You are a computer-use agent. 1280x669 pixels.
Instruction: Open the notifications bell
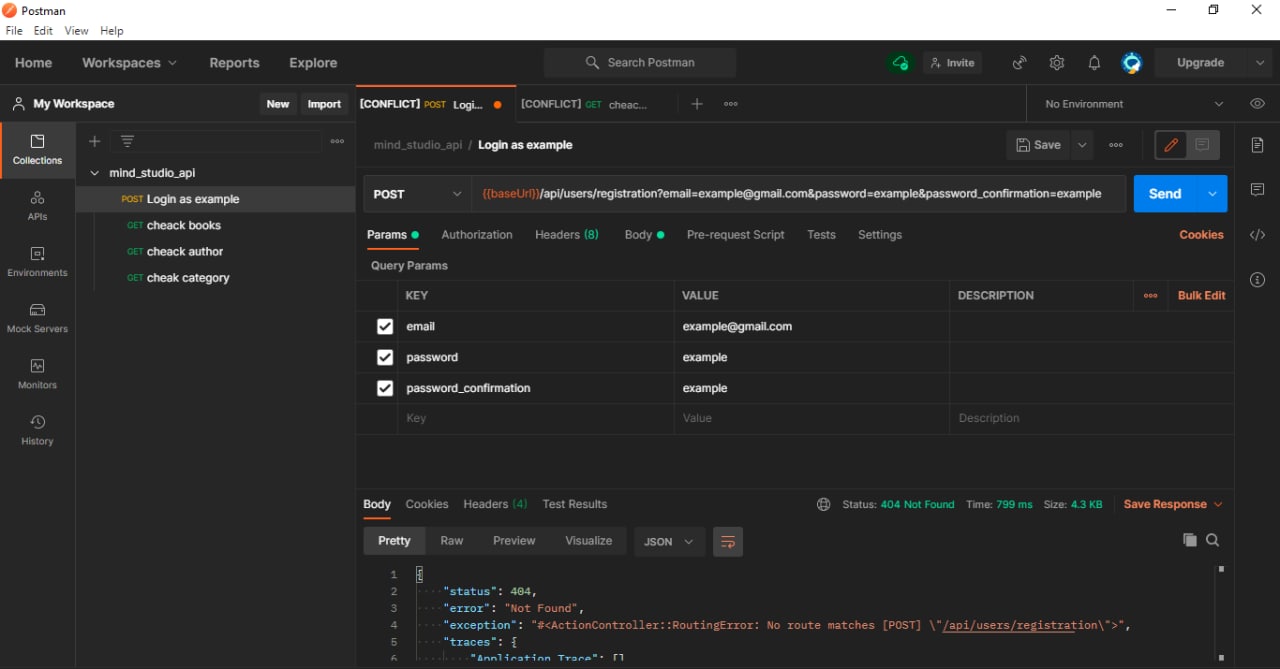pyautogui.click(x=1094, y=63)
